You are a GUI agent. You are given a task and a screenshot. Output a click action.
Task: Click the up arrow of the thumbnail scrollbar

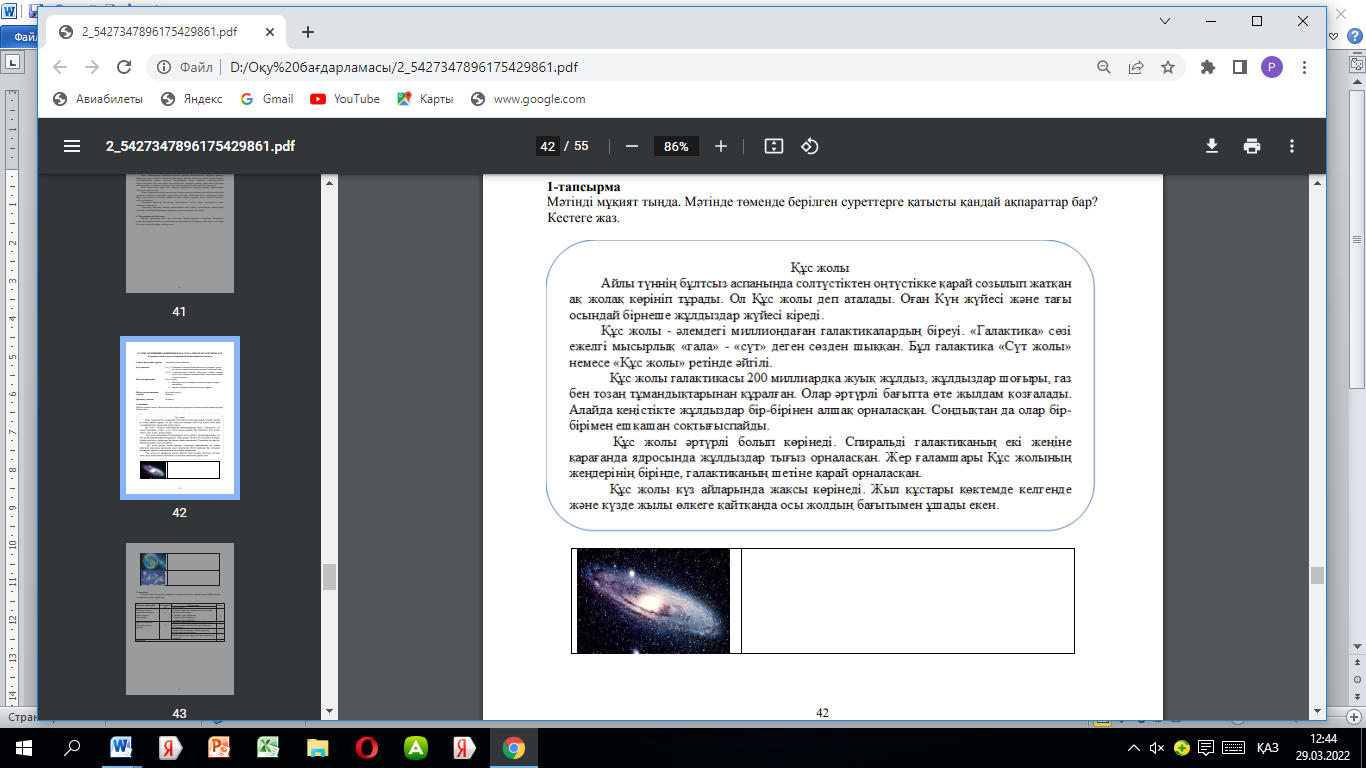tap(329, 182)
